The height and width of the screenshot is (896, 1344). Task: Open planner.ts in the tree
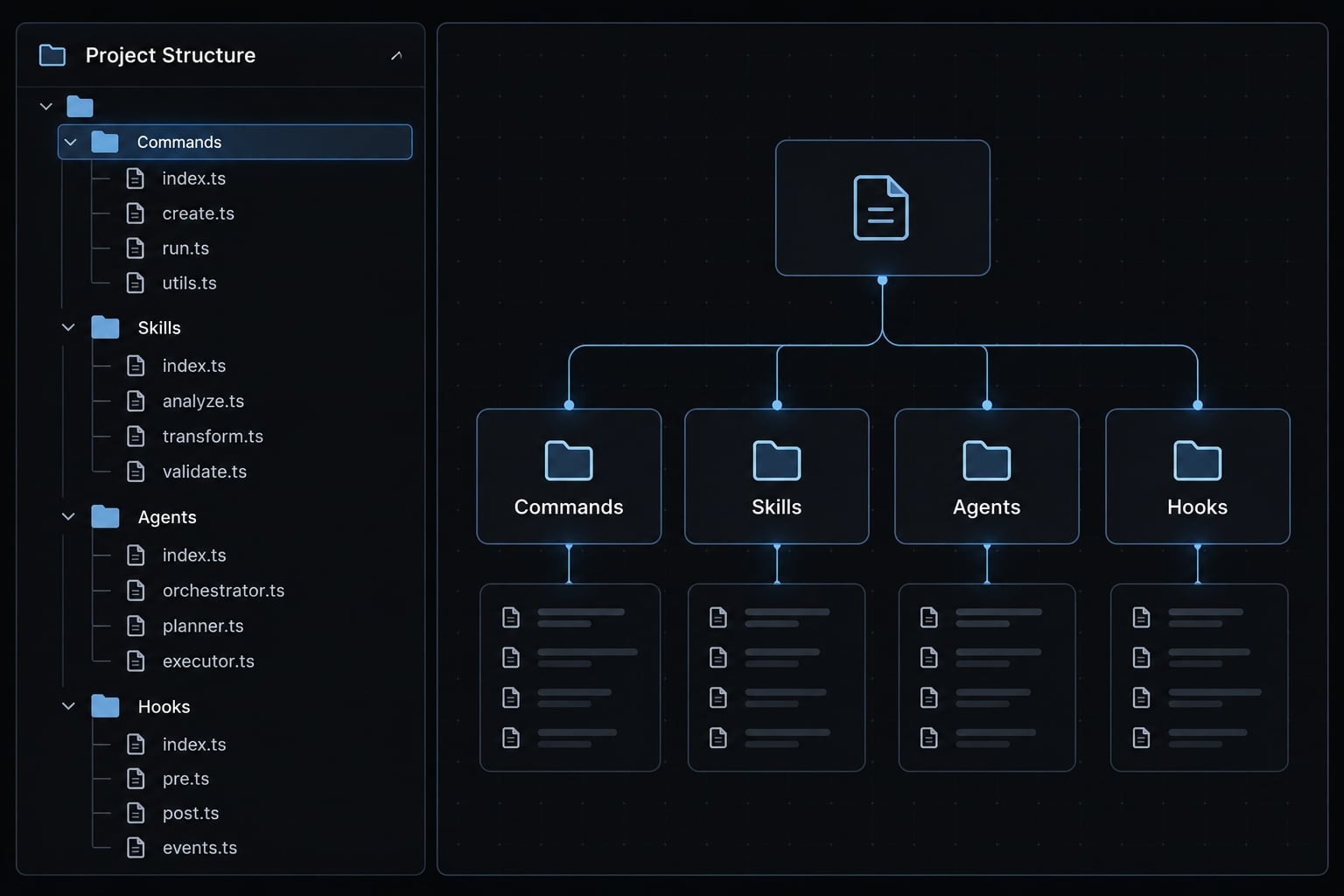pyautogui.click(x=203, y=626)
